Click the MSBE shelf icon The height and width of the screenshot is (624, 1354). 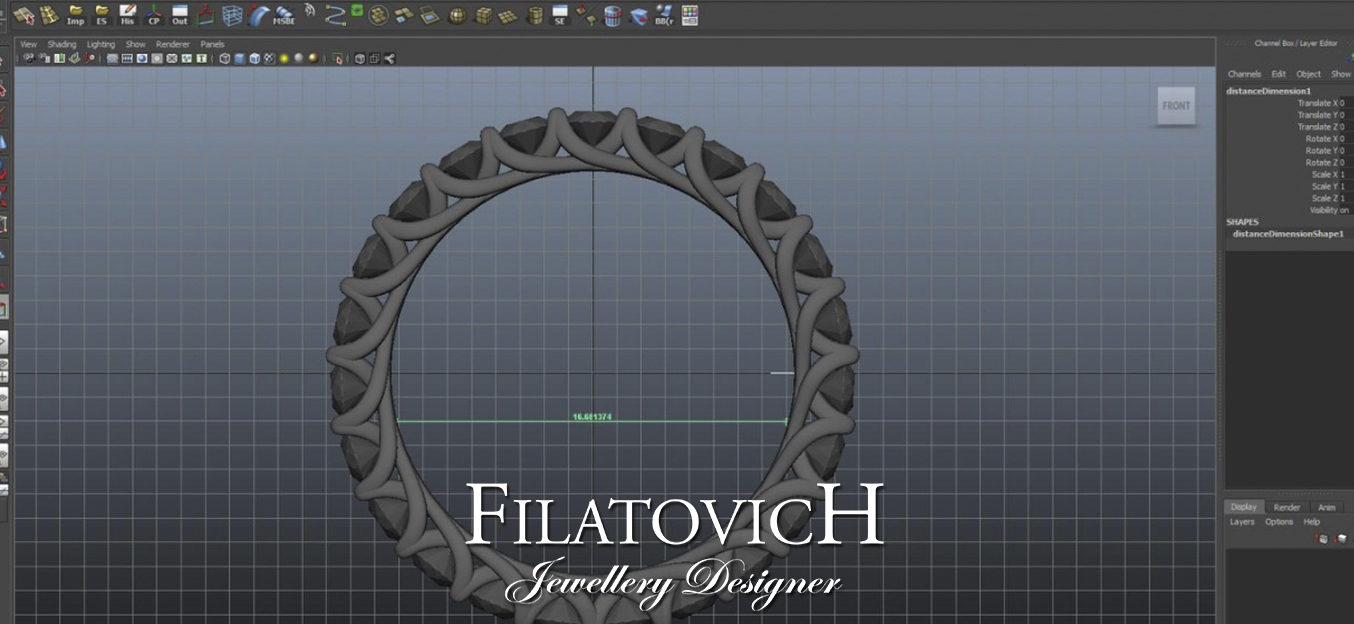(x=284, y=16)
